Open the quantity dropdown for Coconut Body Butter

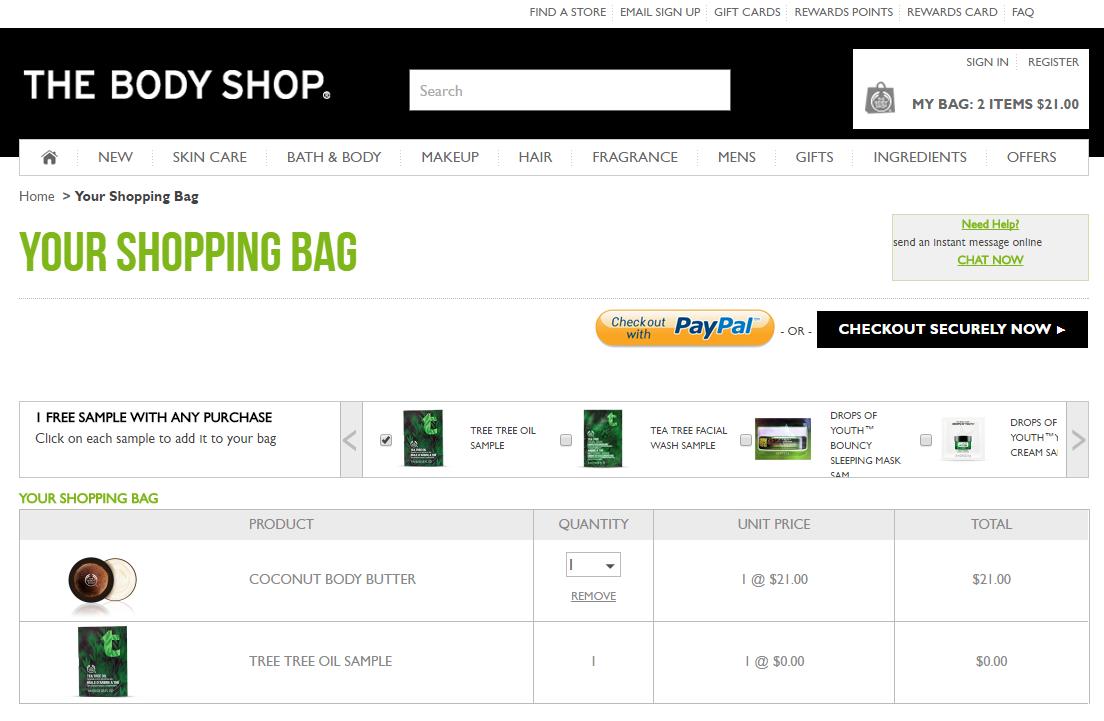click(592, 563)
